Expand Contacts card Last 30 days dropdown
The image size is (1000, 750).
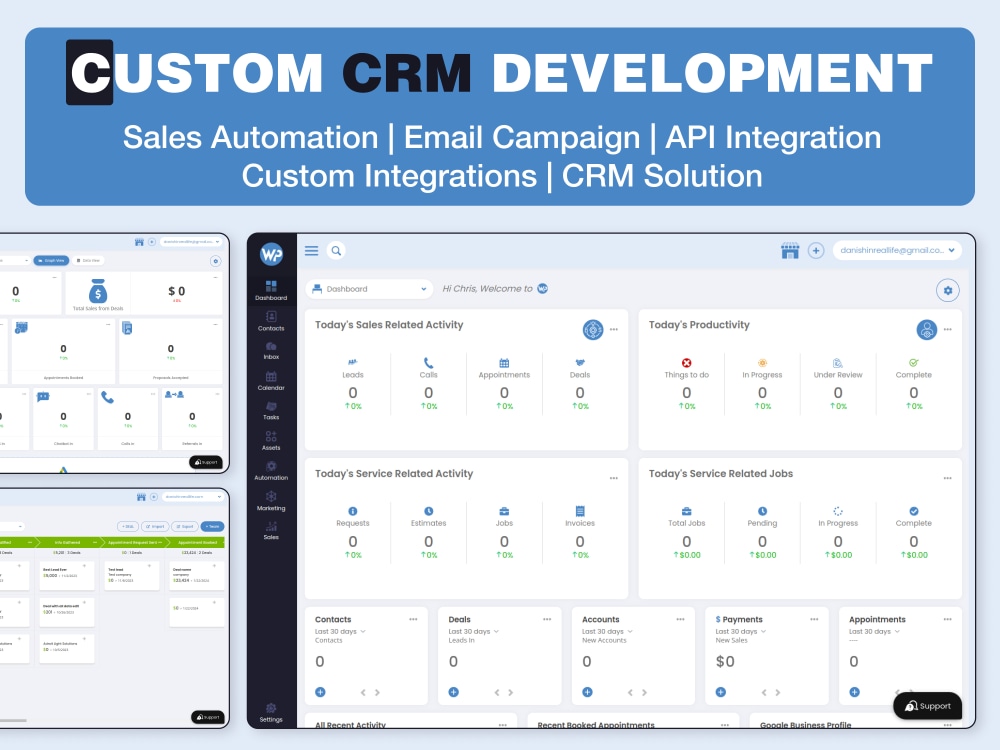[340, 631]
